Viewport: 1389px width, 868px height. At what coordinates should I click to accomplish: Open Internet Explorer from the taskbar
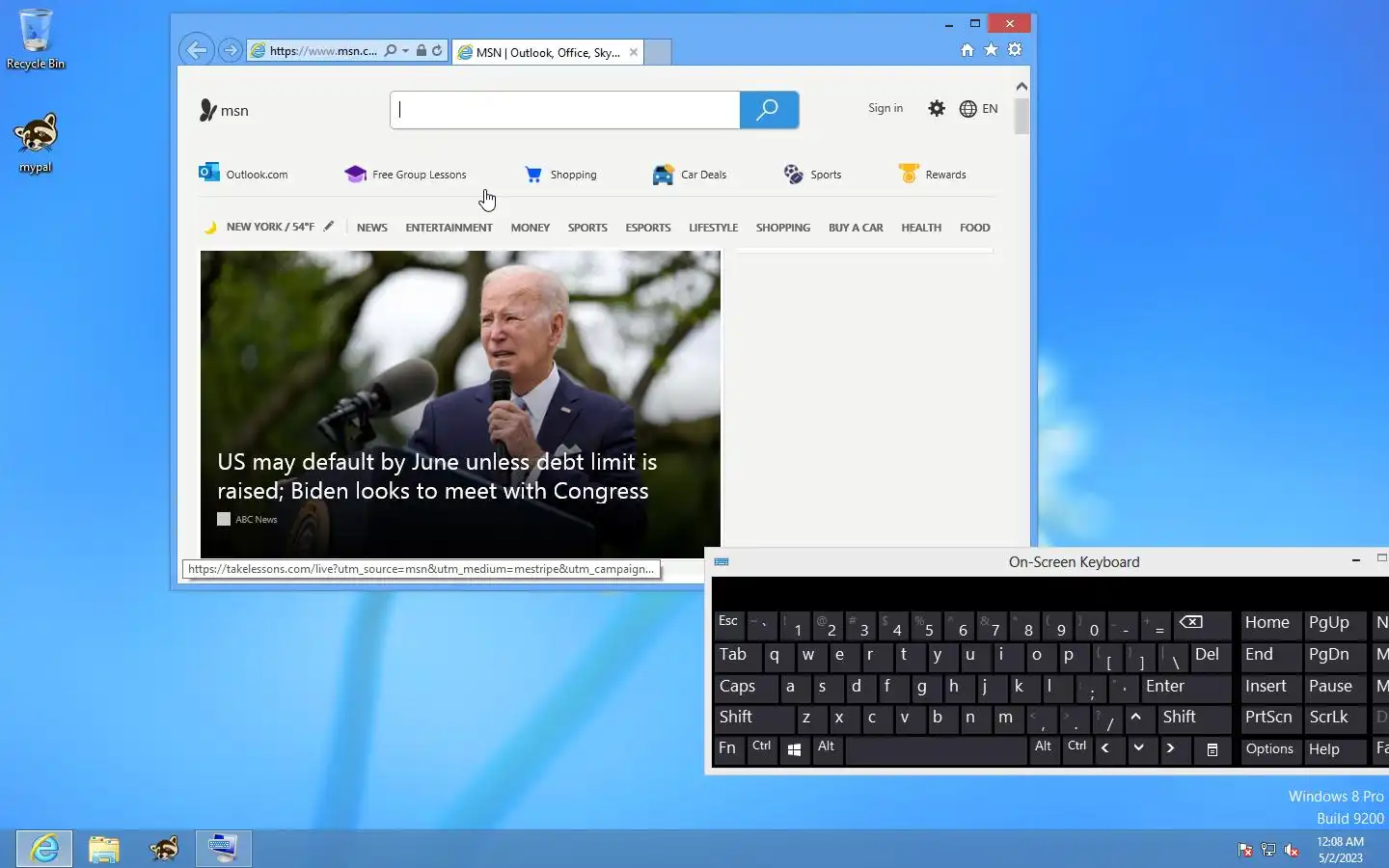pyautogui.click(x=44, y=849)
